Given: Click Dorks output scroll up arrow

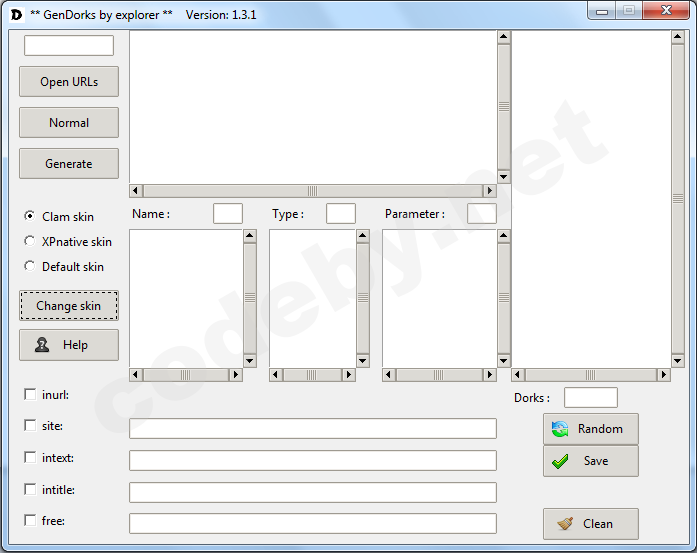Looking at the screenshot, I should pyautogui.click(x=677, y=37).
